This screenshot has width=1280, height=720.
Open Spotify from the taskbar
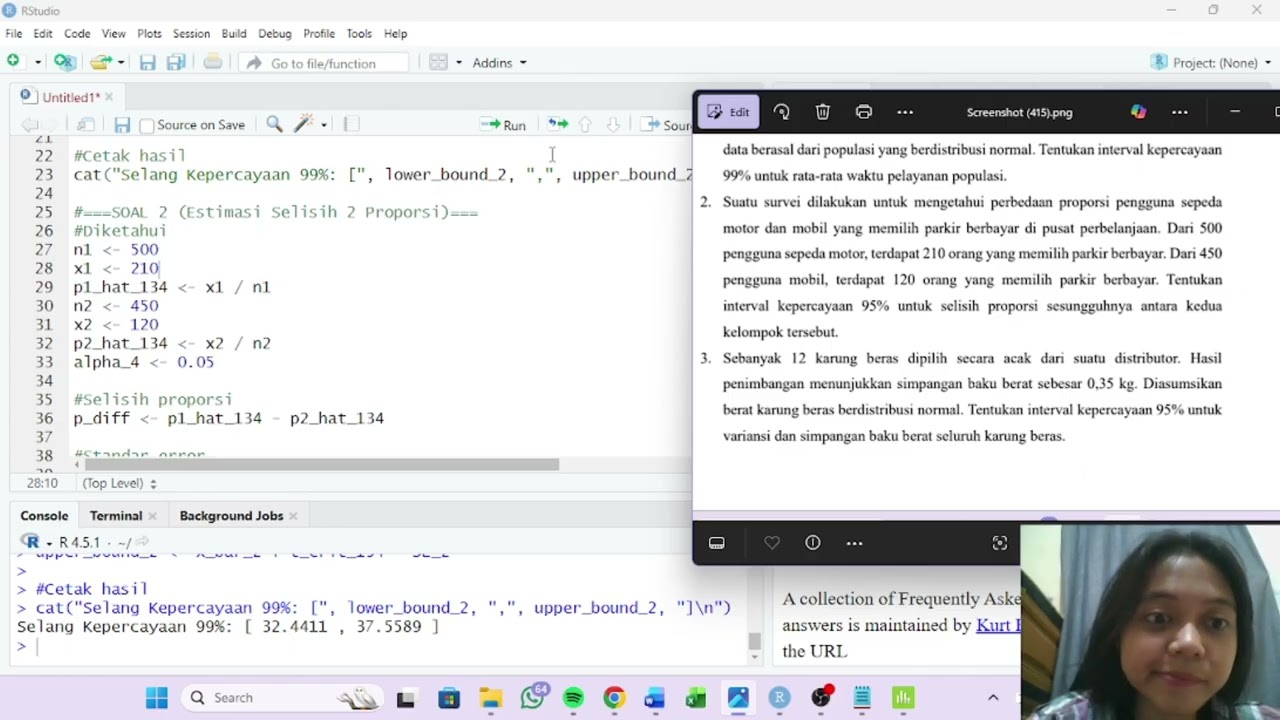pos(573,698)
